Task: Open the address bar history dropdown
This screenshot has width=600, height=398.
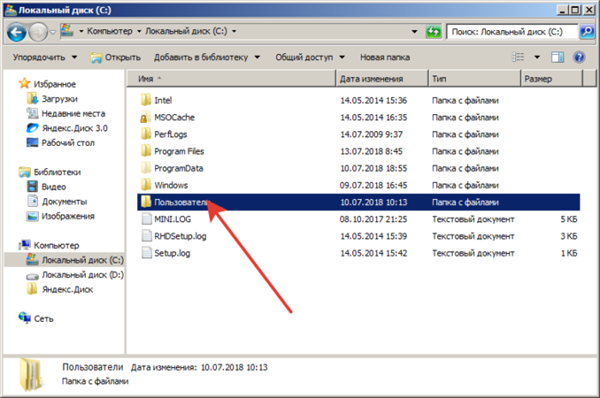Action: (414, 31)
